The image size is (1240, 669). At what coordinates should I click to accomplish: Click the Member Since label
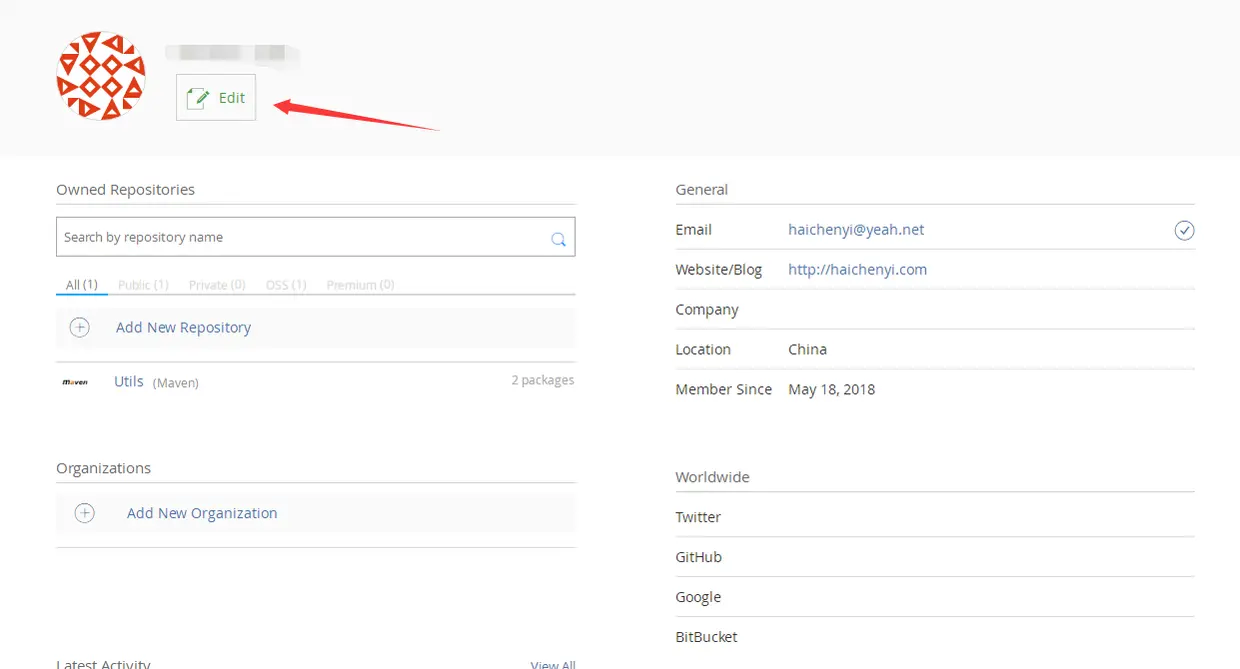pyautogui.click(x=724, y=389)
